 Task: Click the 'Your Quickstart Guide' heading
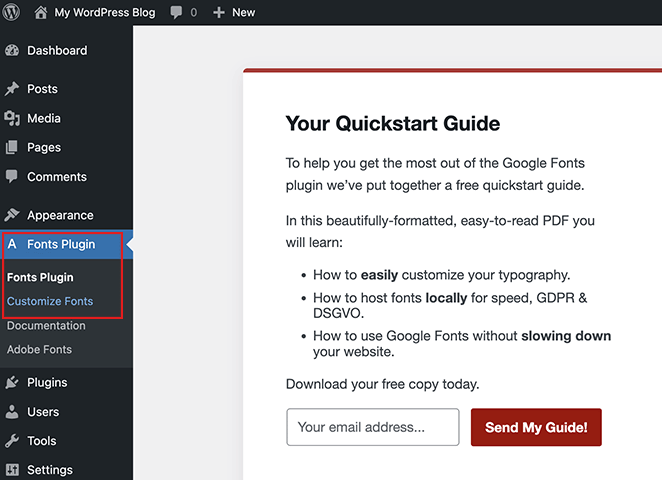[x=393, y=124]
